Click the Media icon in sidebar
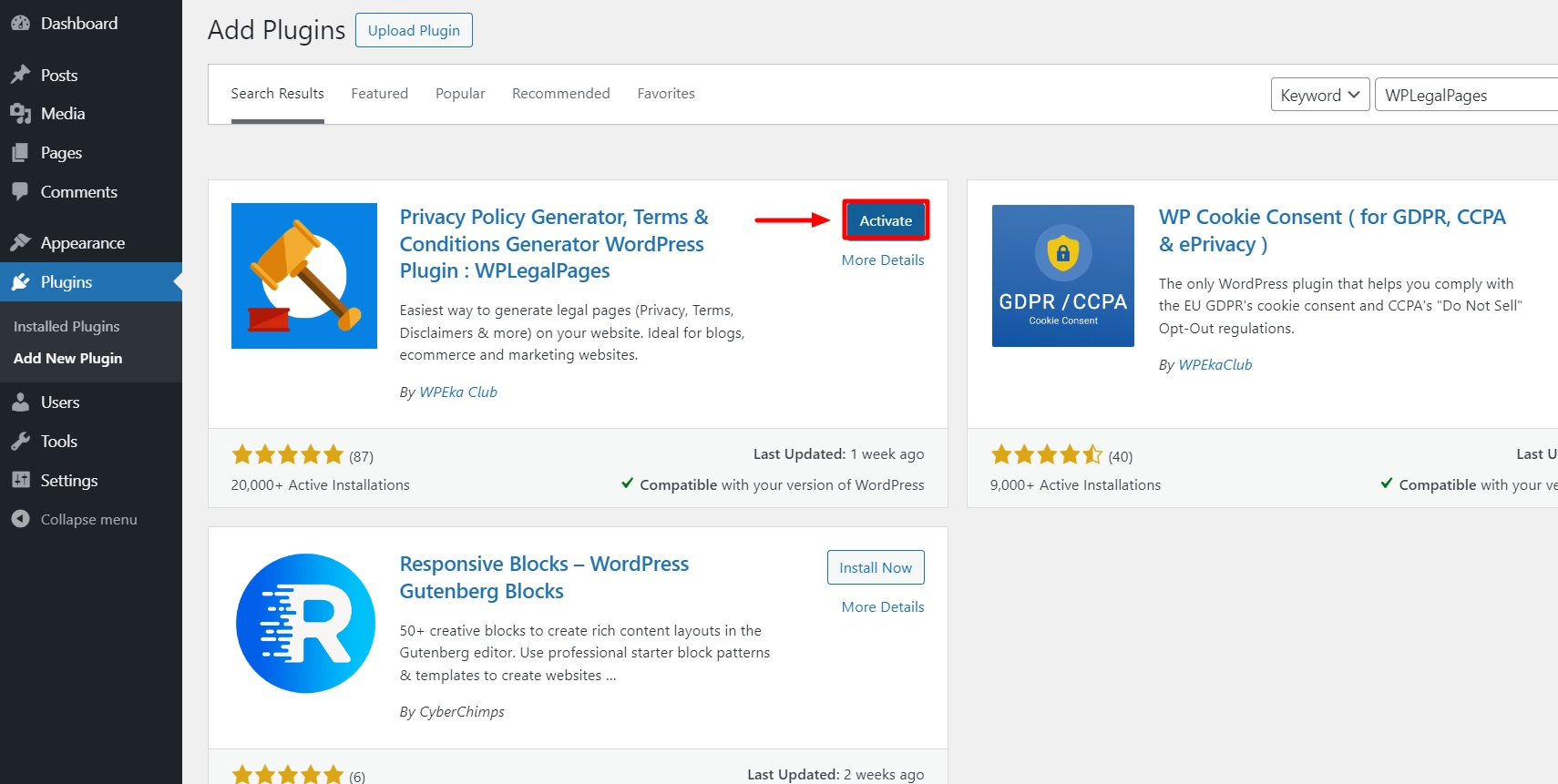 tap(20, 114)
